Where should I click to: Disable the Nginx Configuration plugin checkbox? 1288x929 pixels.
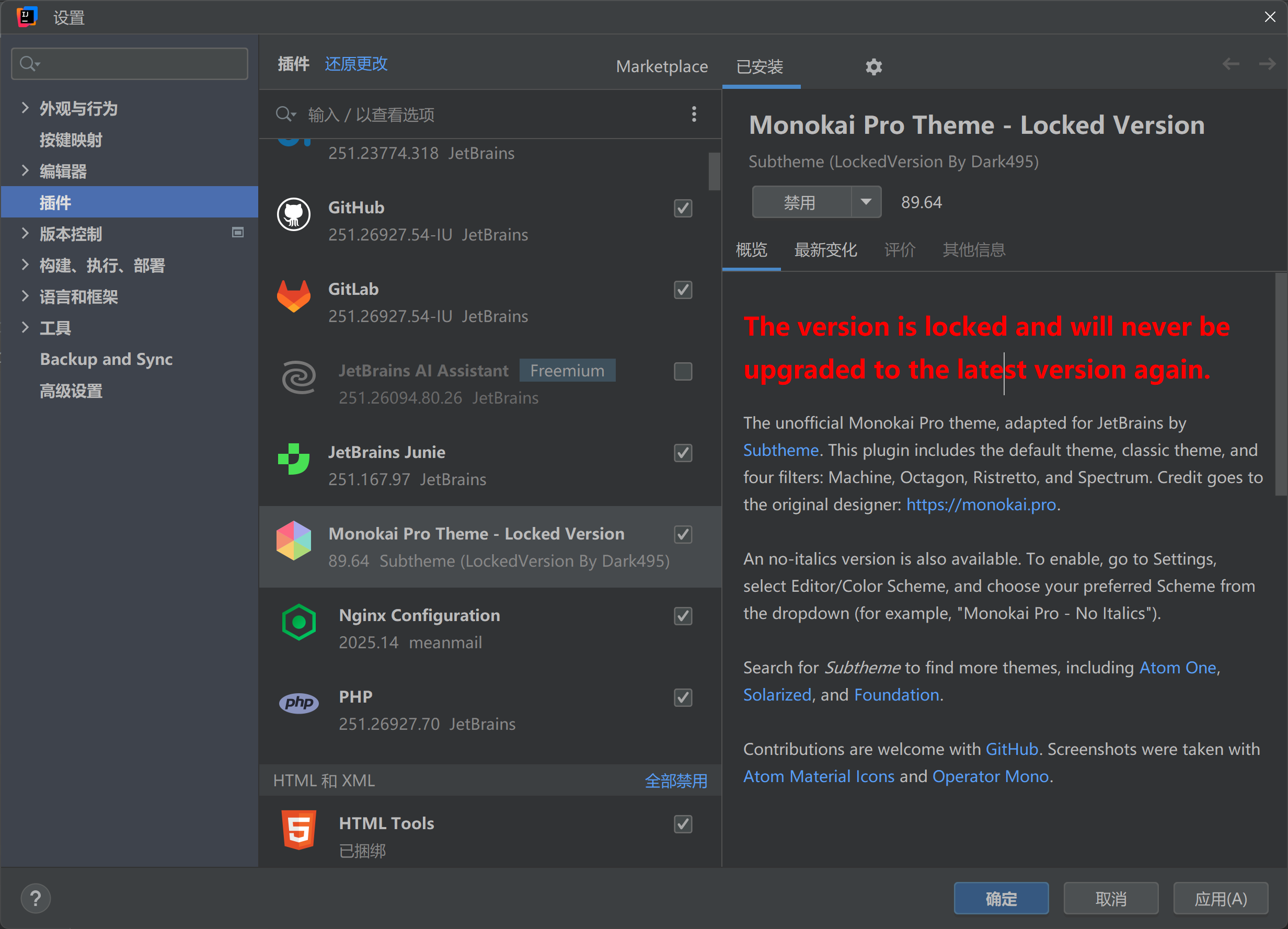[683, 616]
